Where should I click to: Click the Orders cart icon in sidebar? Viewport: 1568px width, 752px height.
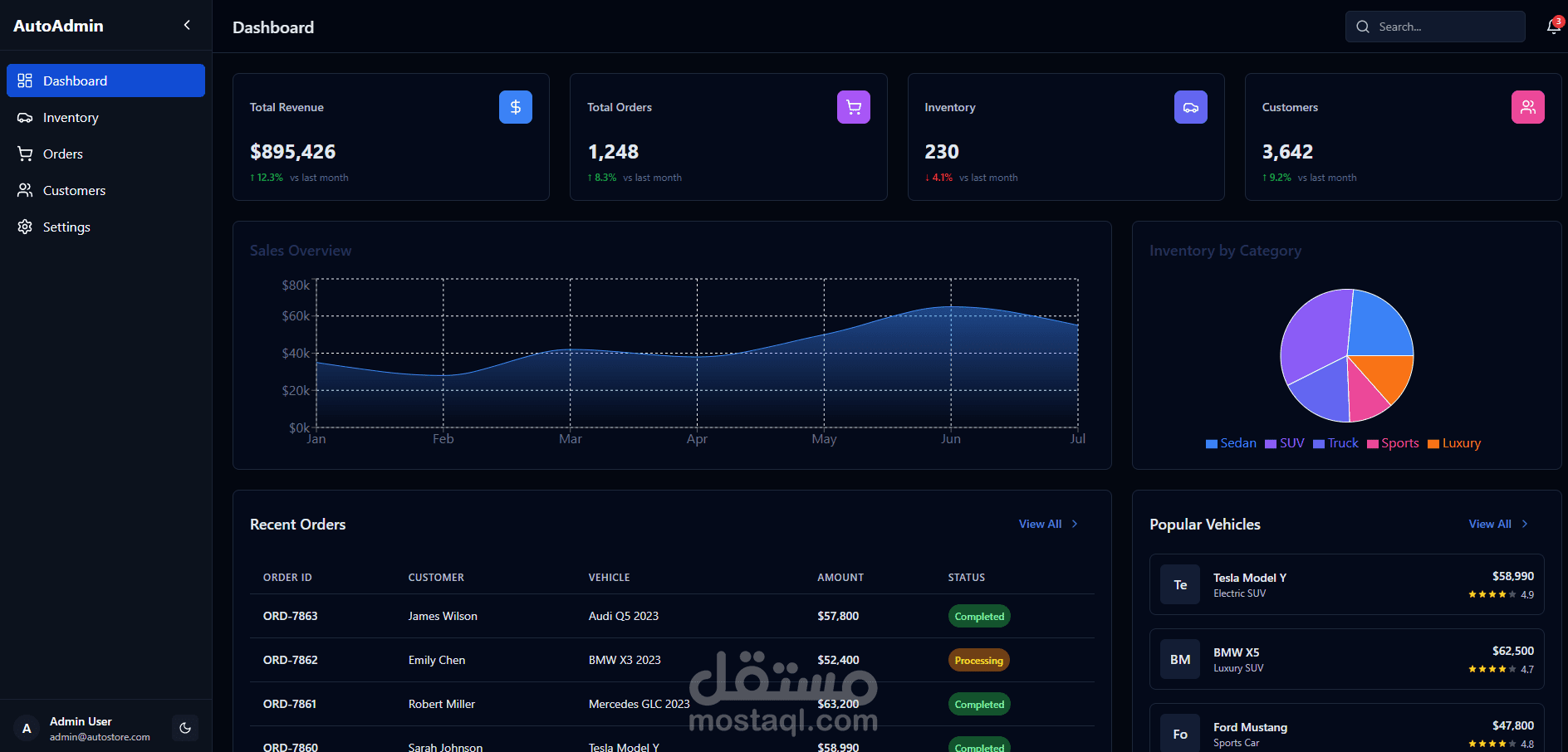25,154
